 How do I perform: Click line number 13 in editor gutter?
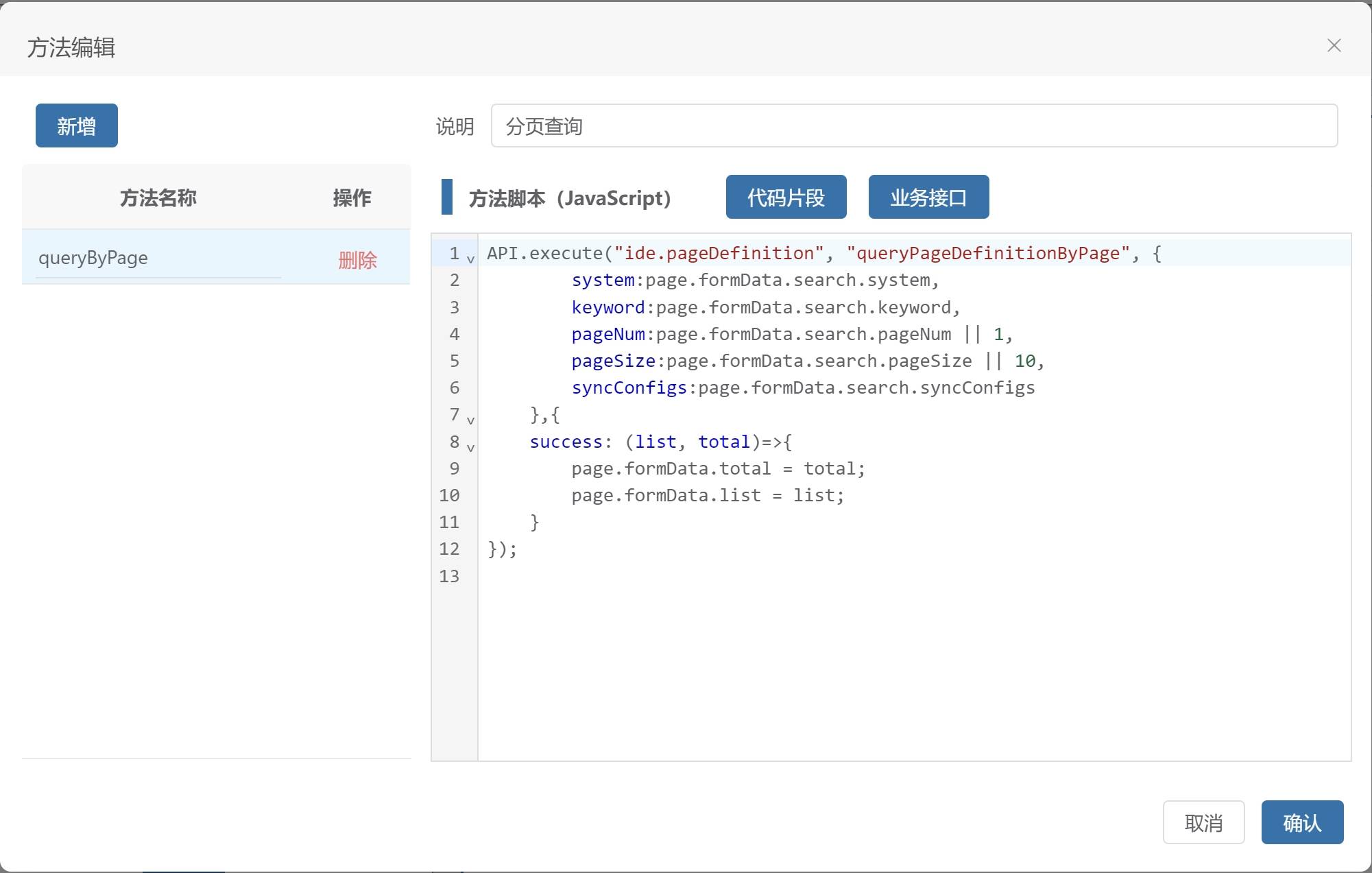click(x=449, y=576)
